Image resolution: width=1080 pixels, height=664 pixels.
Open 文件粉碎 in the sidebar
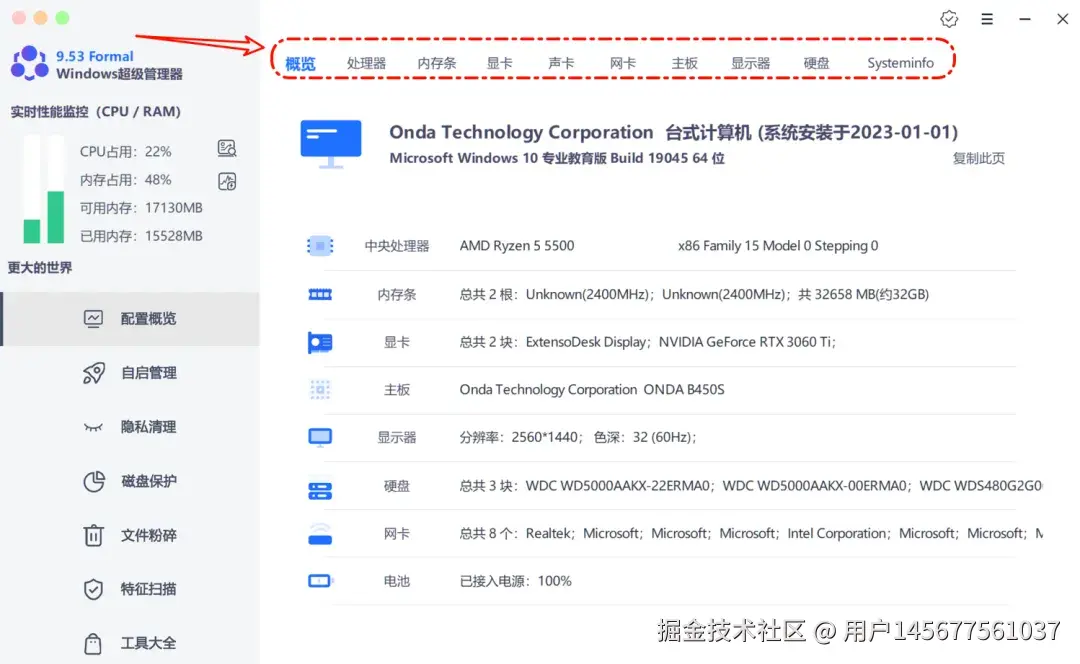(x=131, y=535)
